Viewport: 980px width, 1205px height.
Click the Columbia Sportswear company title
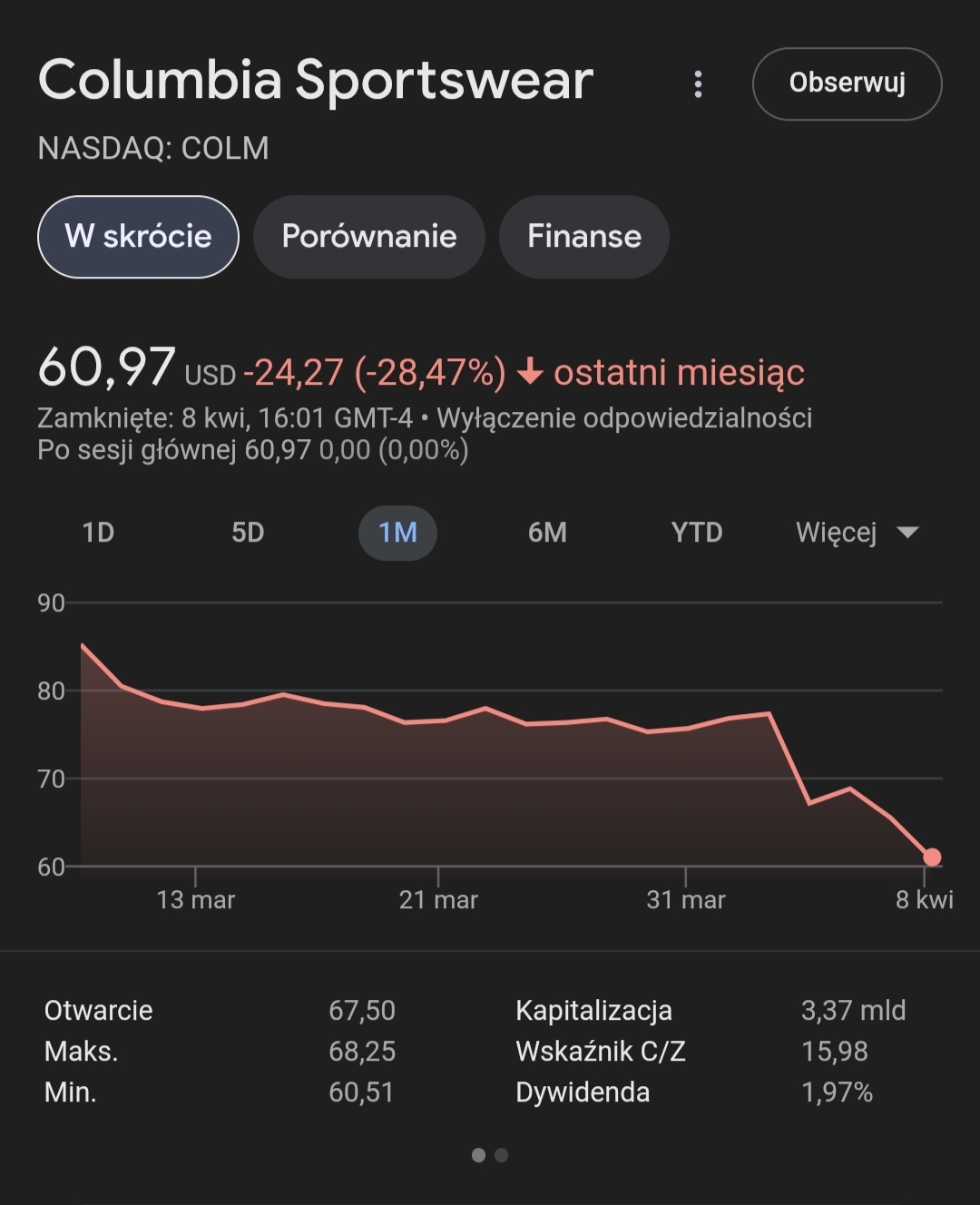pos(316,80)
